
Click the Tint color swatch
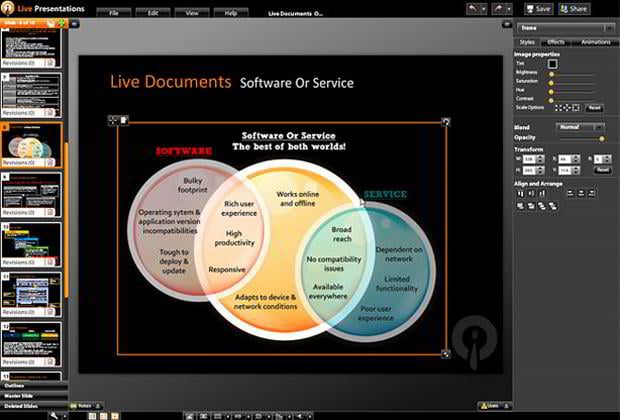coord(553,64)
